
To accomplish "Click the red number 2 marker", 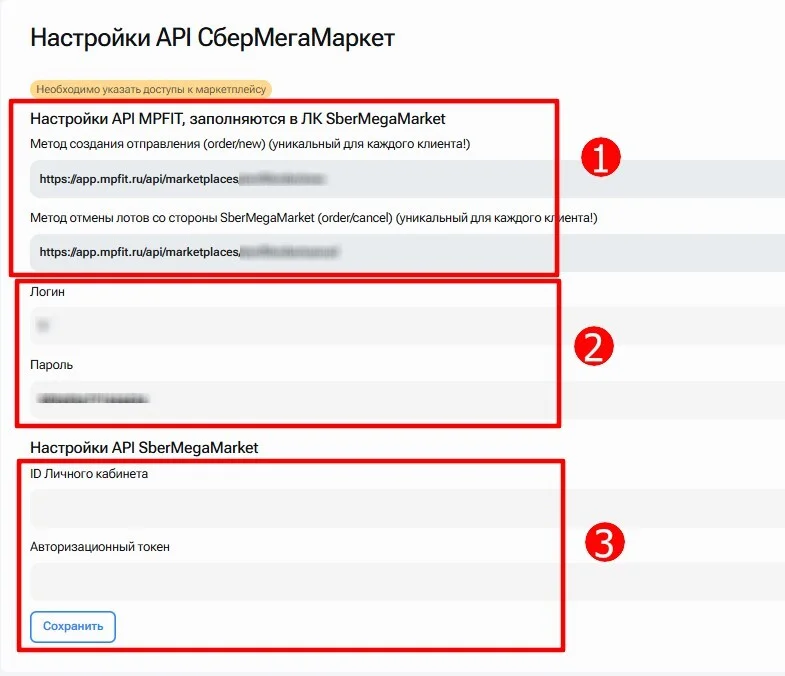I will coord(594,346).
